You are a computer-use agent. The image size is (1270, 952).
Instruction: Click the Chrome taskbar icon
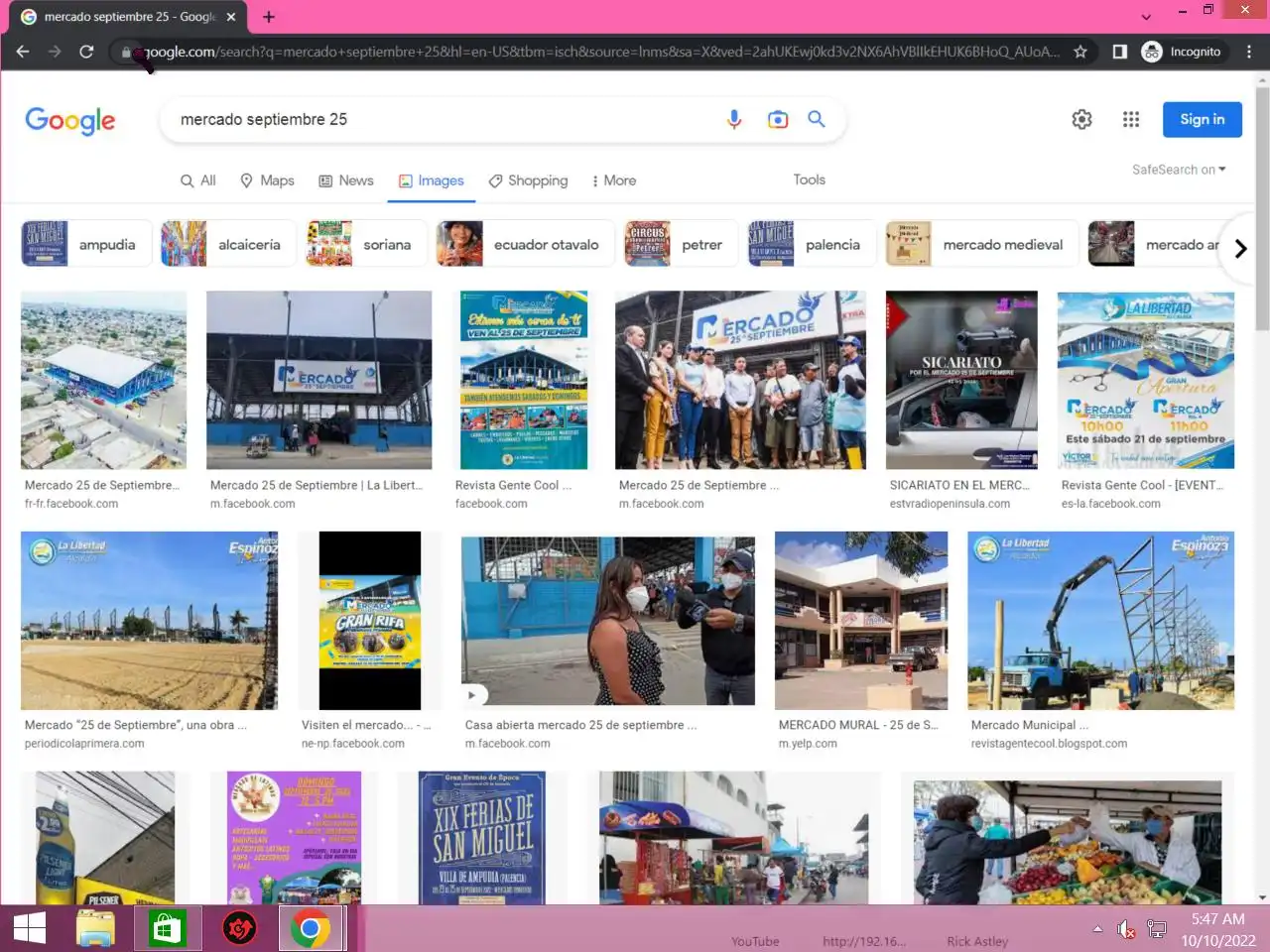point(311,929)
